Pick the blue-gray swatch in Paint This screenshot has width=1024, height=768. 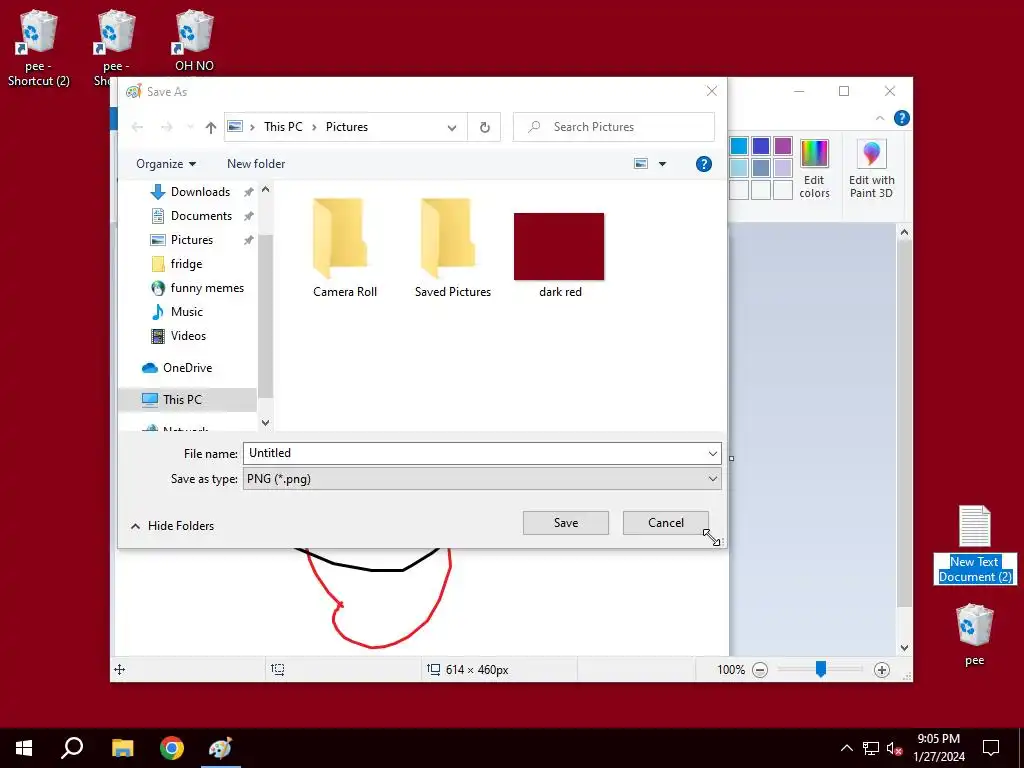click(x=761, y=168)
